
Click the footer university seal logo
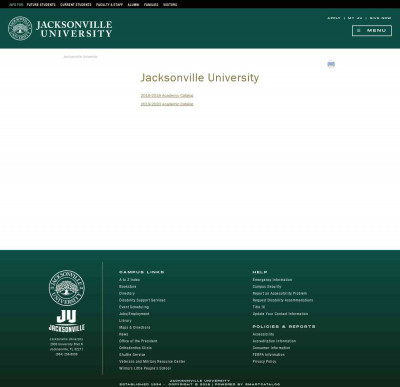tap(67, 288)
